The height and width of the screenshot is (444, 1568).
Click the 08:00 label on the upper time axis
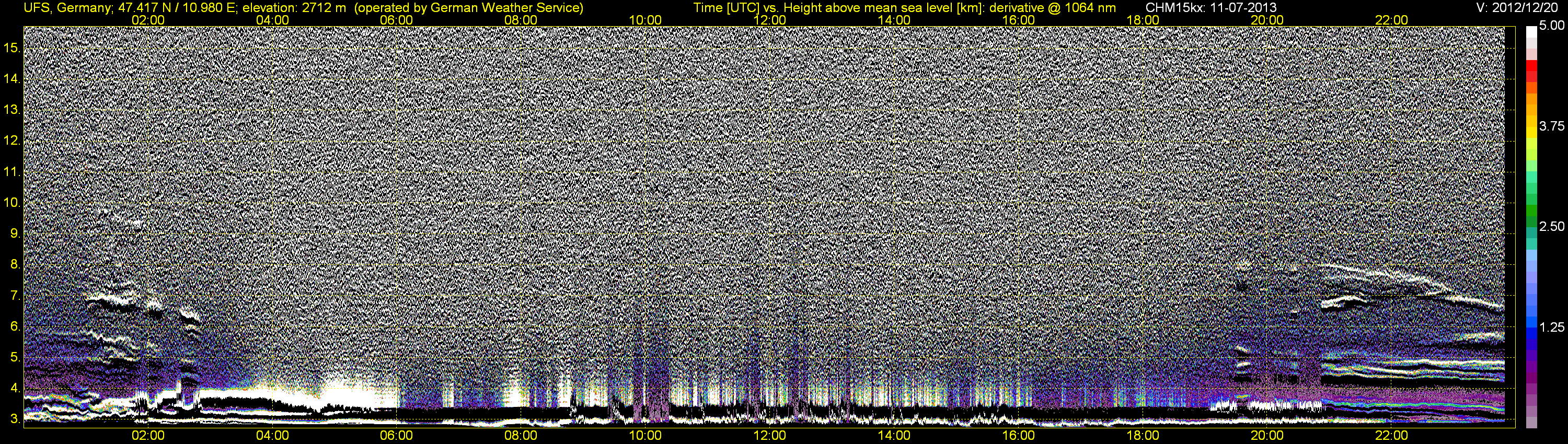click(x=521, y=20)
